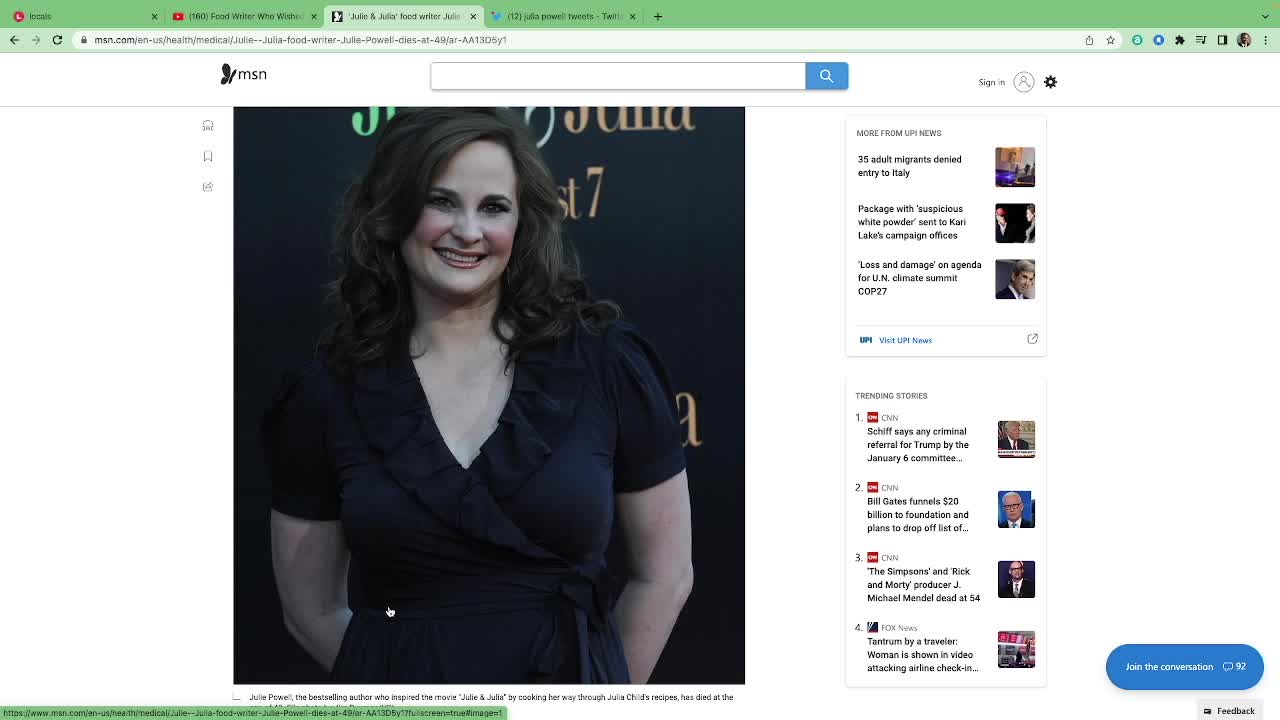This screenshot has height=720, width=1280.
Task: Open thumbnail for Kari Lake package story
Action: (1015, 223)
